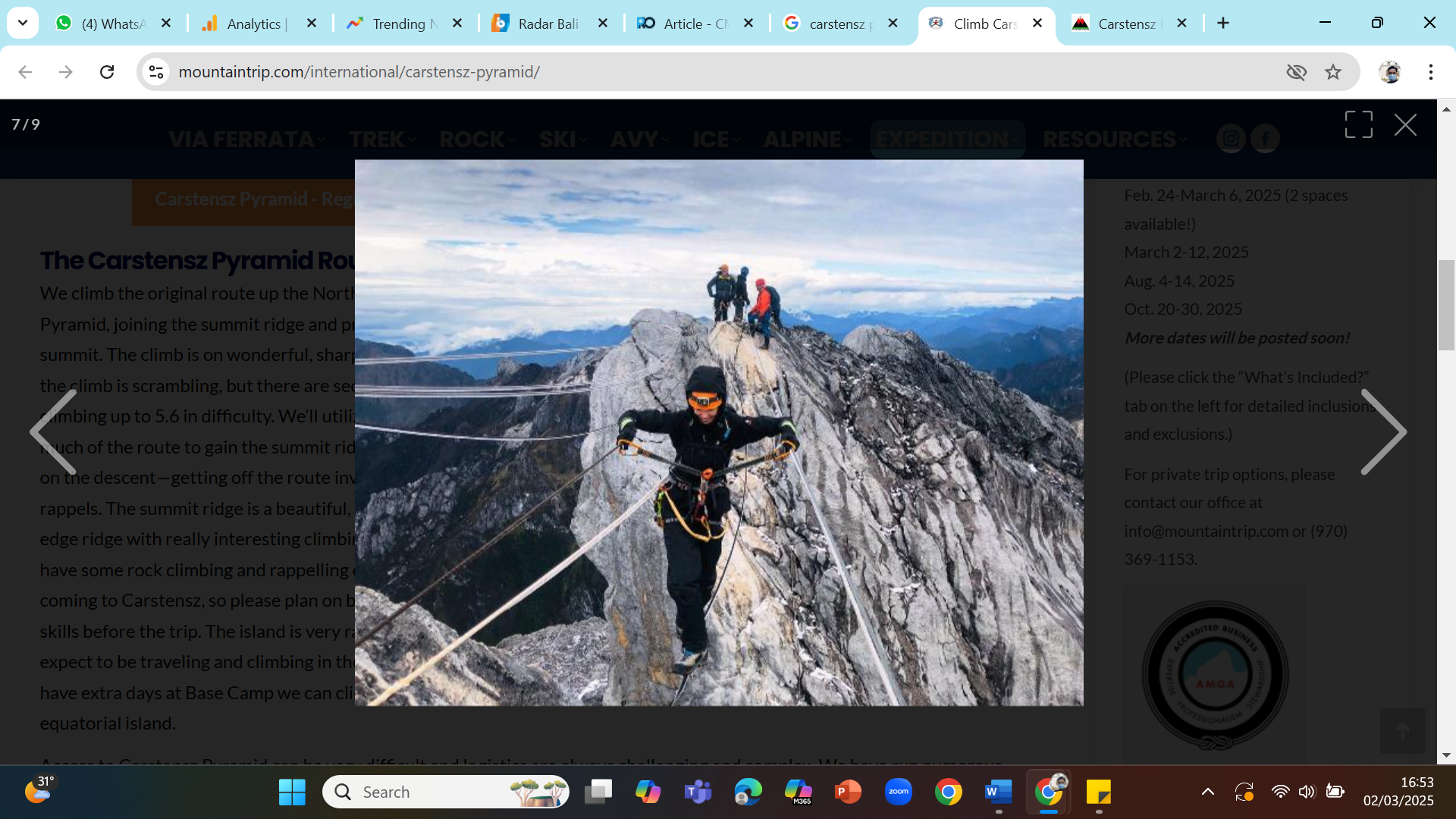Open Microsoft Teams from taskbar
The width and height of the screenshot is (1456, 819).
[x=698, y=792]
